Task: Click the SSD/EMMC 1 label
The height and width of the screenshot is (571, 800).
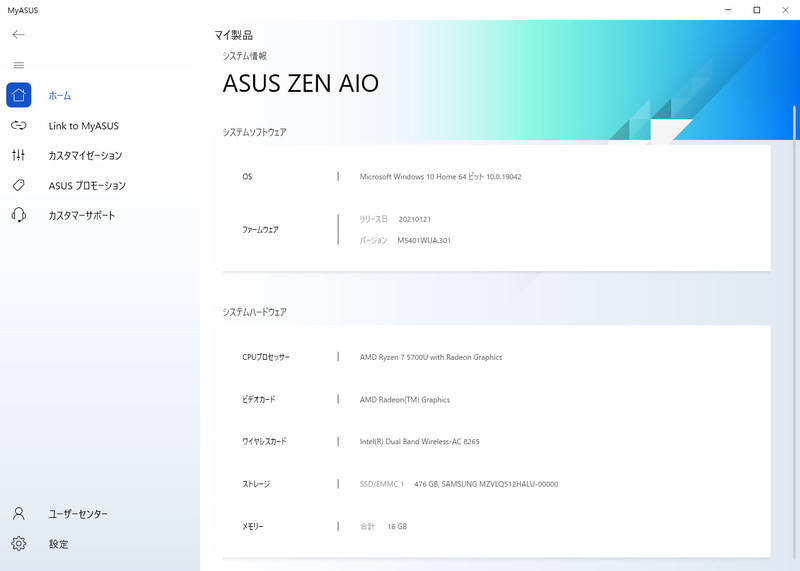Action: [382, 484]
